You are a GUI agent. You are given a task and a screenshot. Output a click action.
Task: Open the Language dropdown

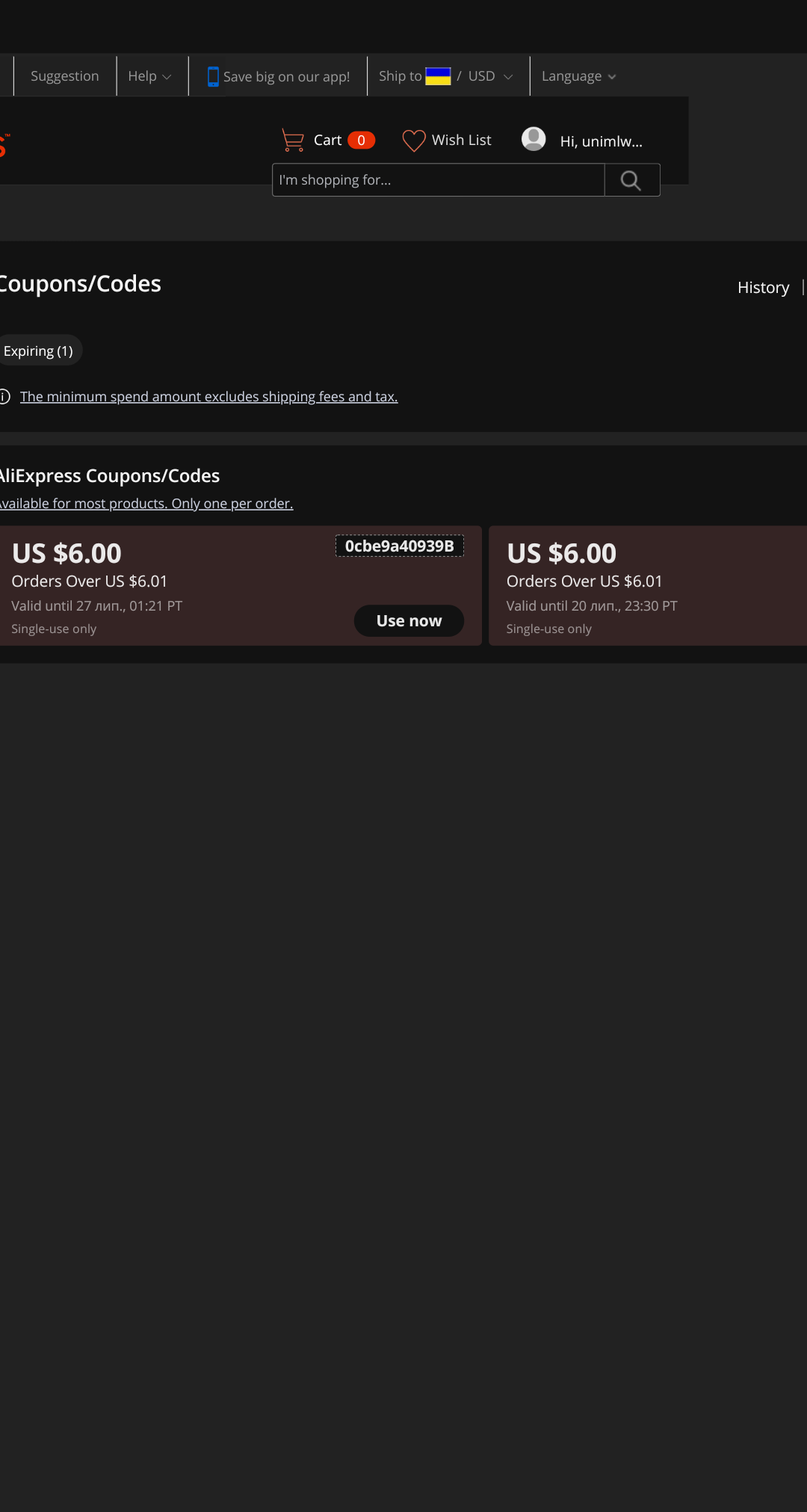click(x=578, y=76)
